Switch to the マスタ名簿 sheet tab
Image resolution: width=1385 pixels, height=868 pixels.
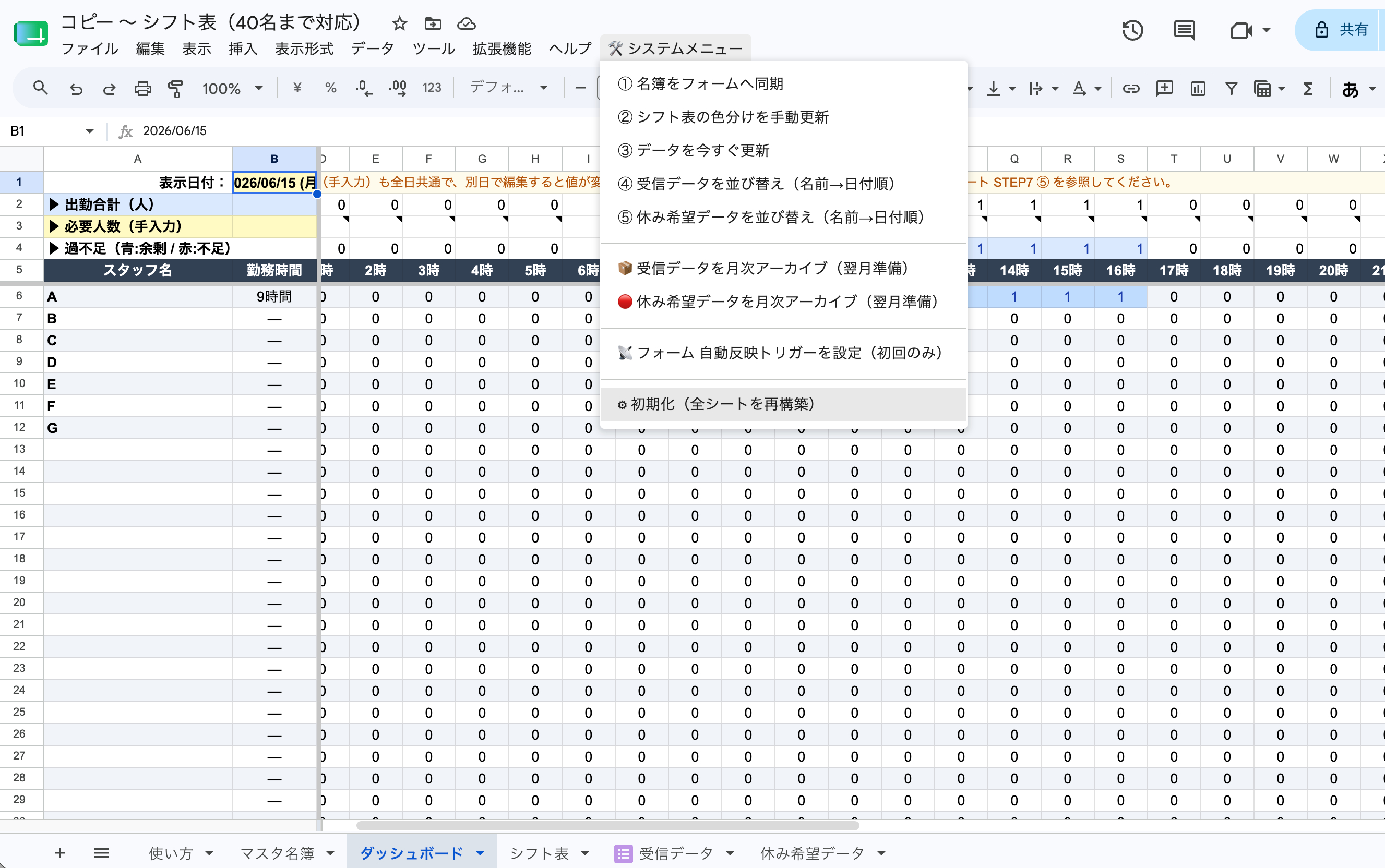click(x=277, y=853)
